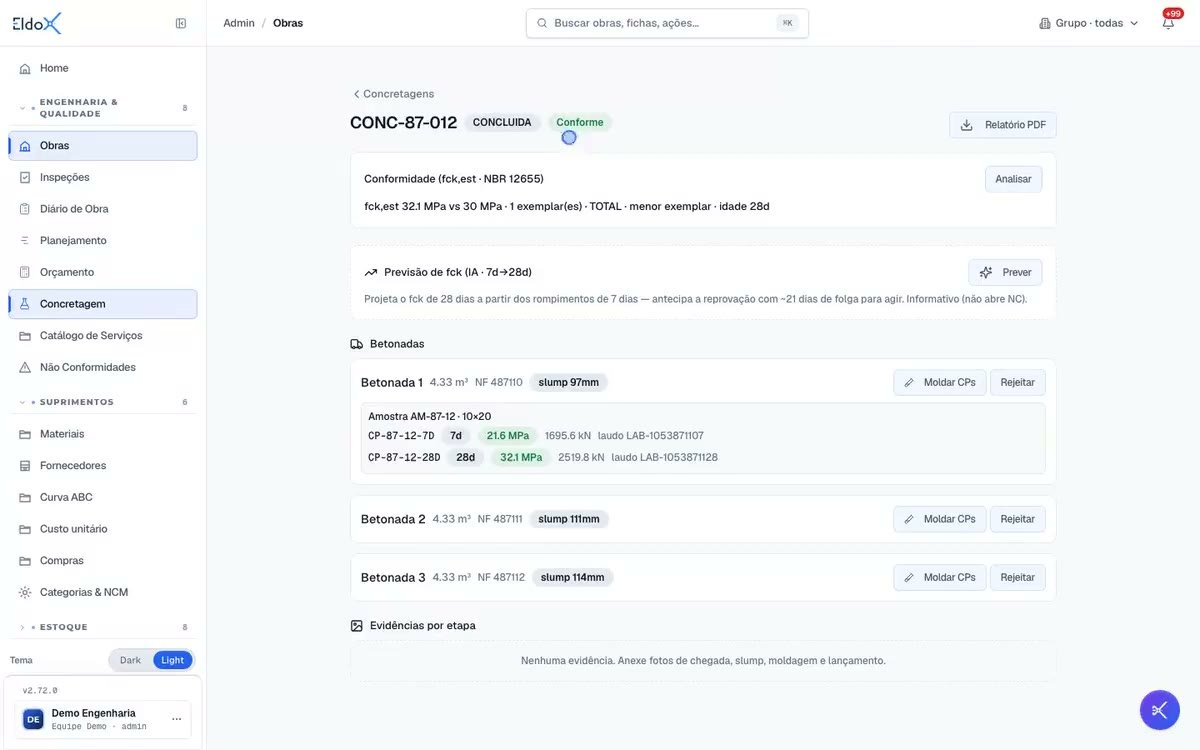
Task: Open Demo Engenharia account options menu
Action: point(177,719)
